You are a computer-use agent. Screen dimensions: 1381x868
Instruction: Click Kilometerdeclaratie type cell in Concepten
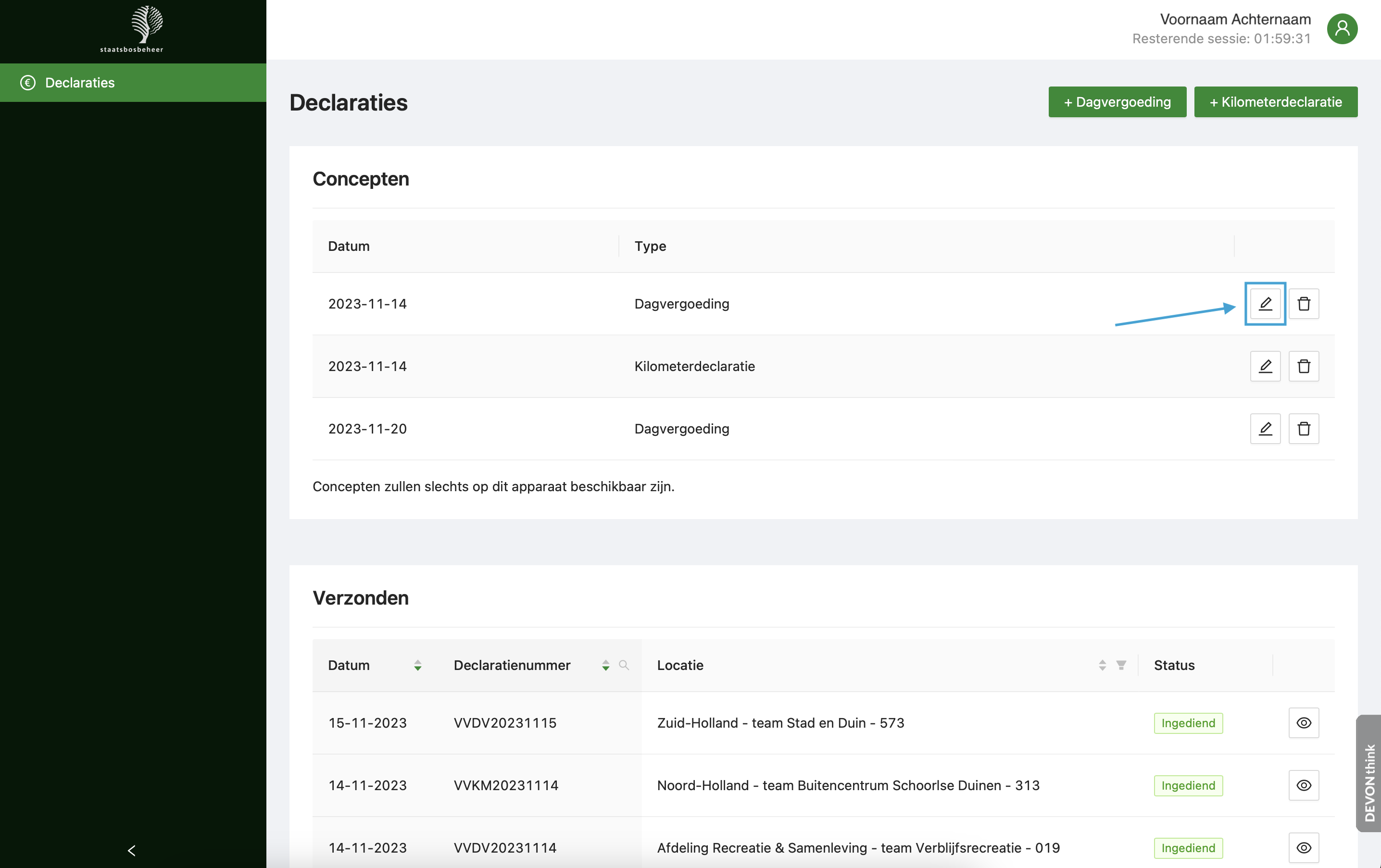694,366
